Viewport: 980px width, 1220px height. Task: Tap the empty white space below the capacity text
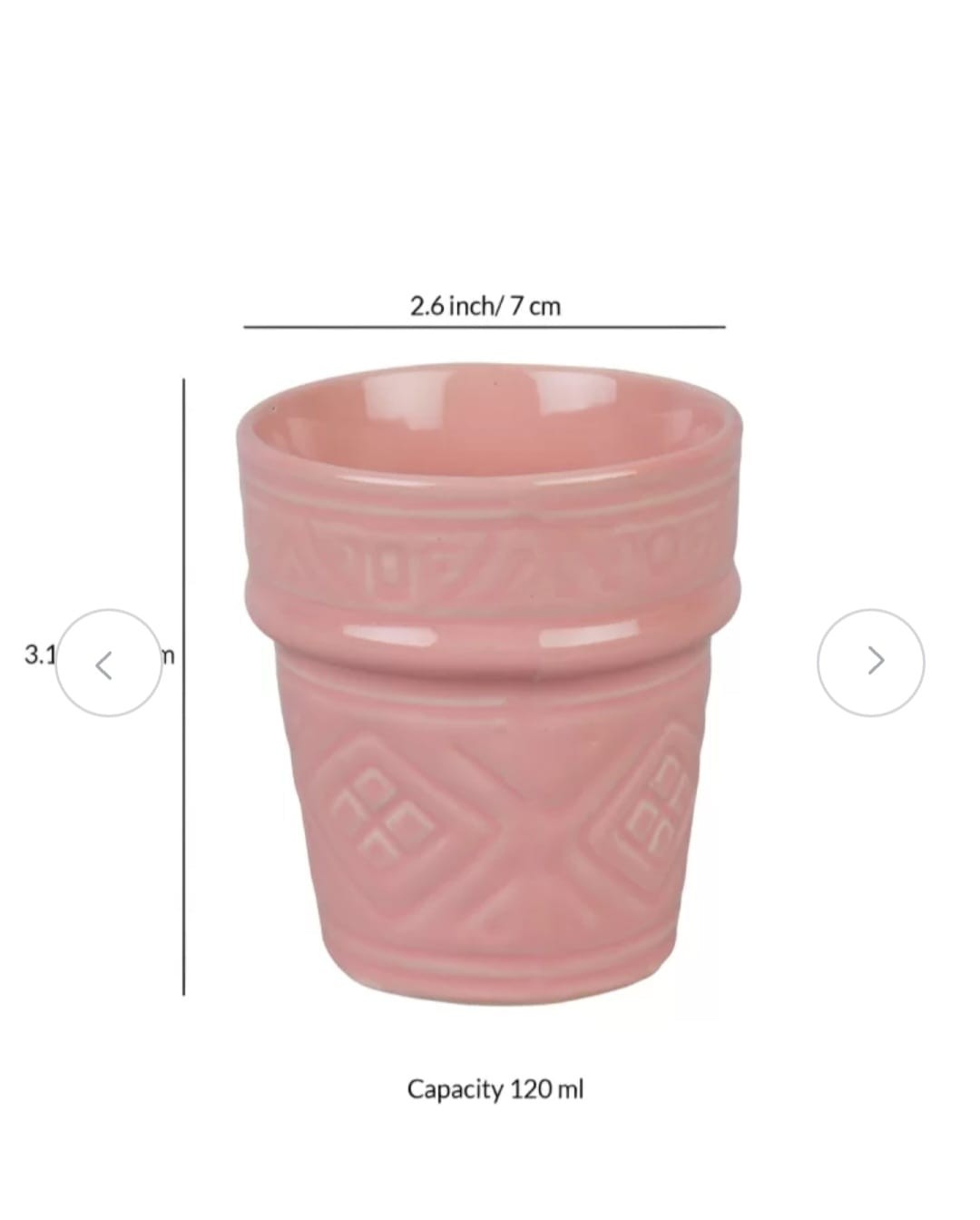point(490,1166)
